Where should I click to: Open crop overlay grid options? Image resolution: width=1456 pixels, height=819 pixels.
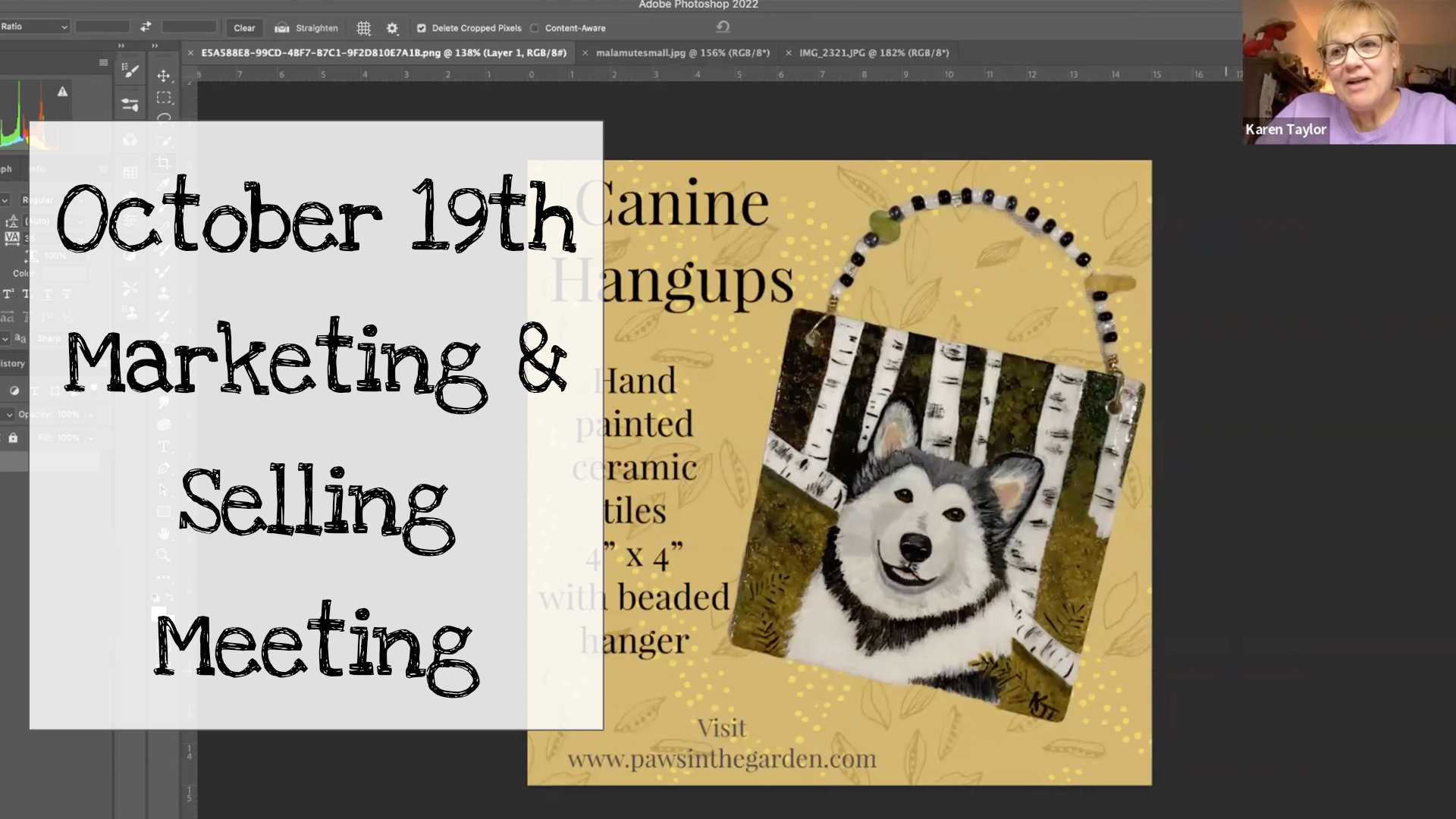click(364, 28)
